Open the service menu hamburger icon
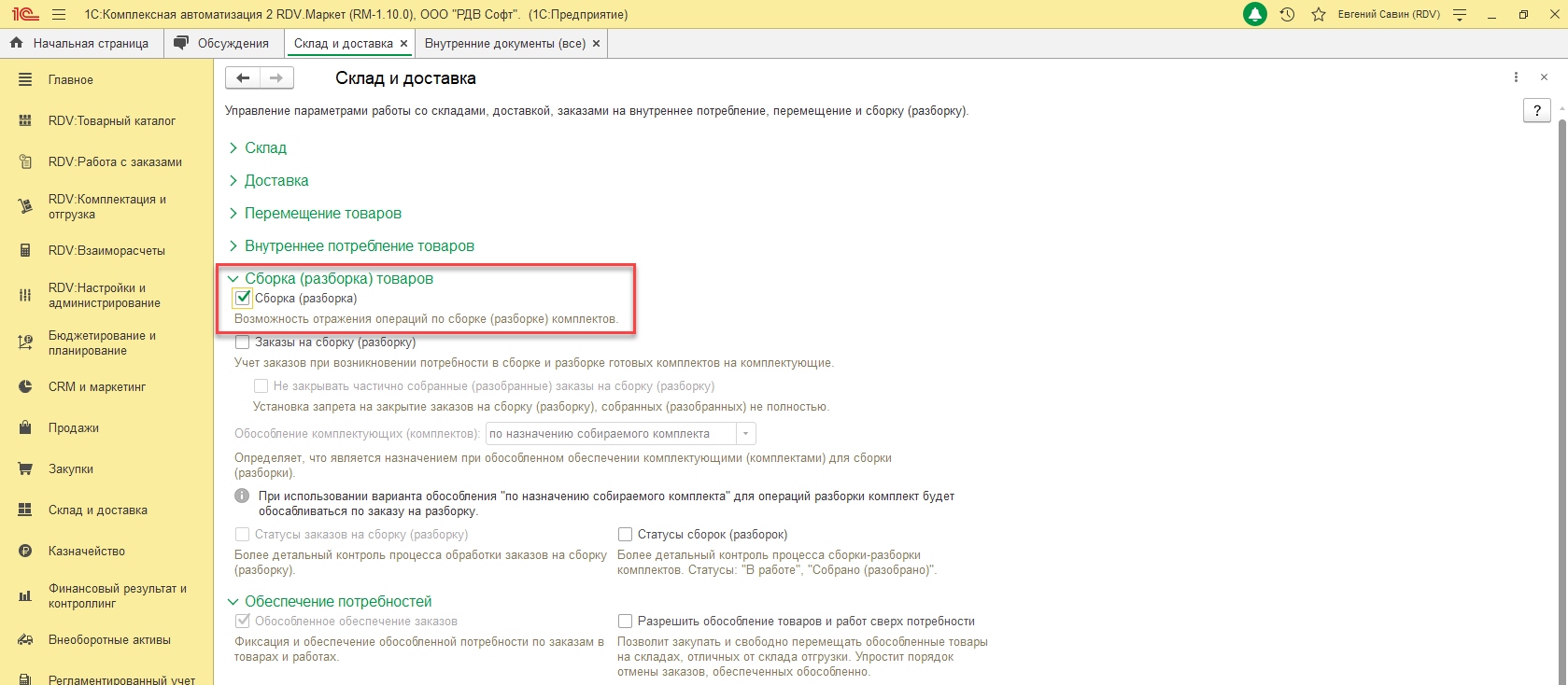Screen dimensions: 1568x685 [x=59, y=15]
